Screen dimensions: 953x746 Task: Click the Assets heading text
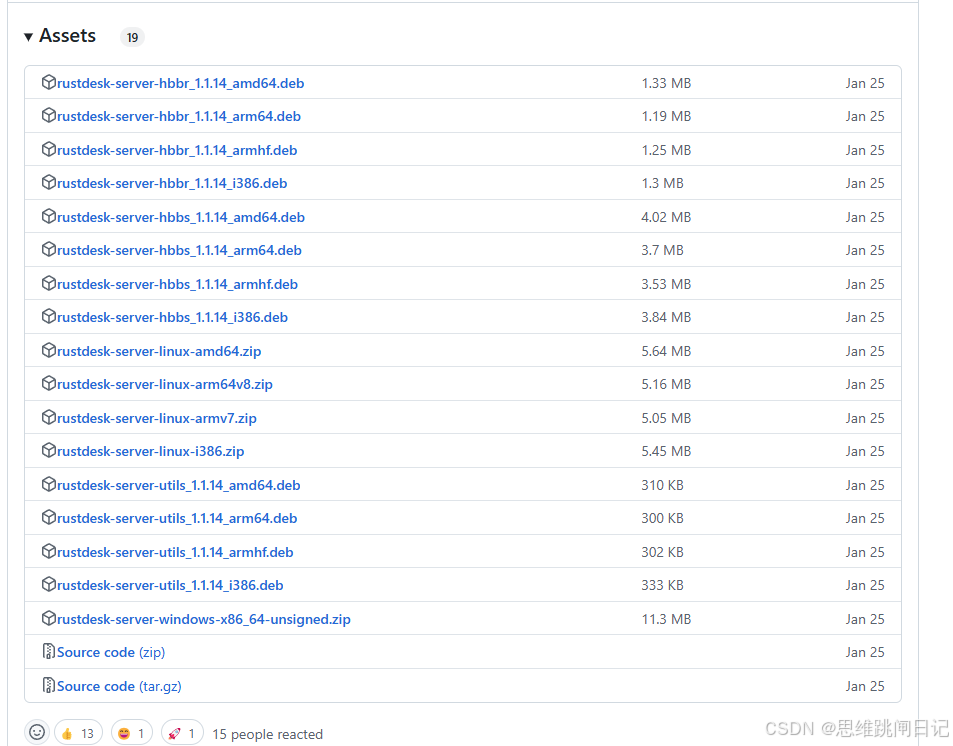67,36
